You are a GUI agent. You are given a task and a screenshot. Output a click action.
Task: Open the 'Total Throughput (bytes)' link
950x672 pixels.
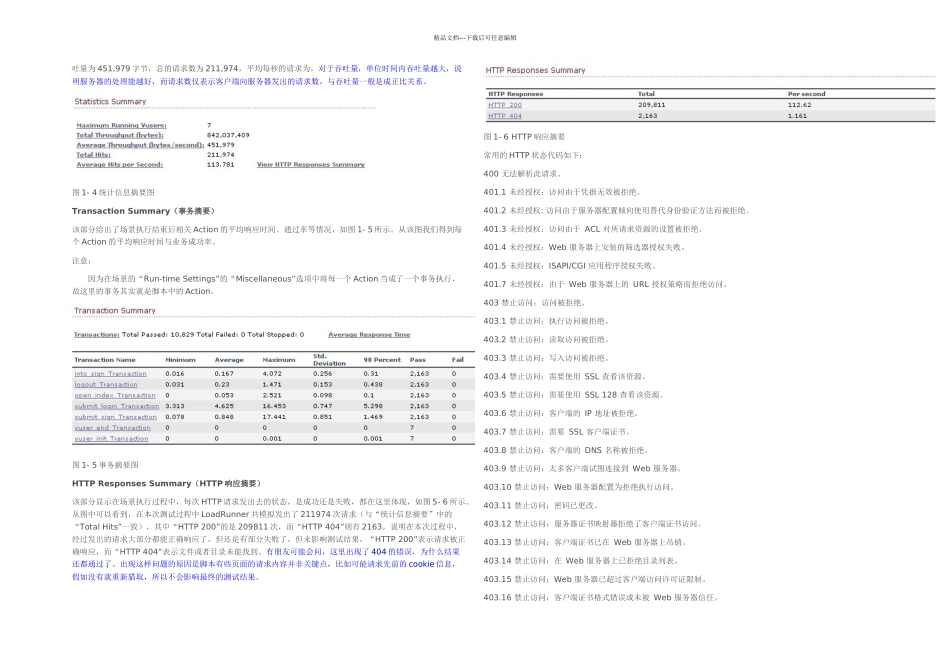[x=120, y=135]
